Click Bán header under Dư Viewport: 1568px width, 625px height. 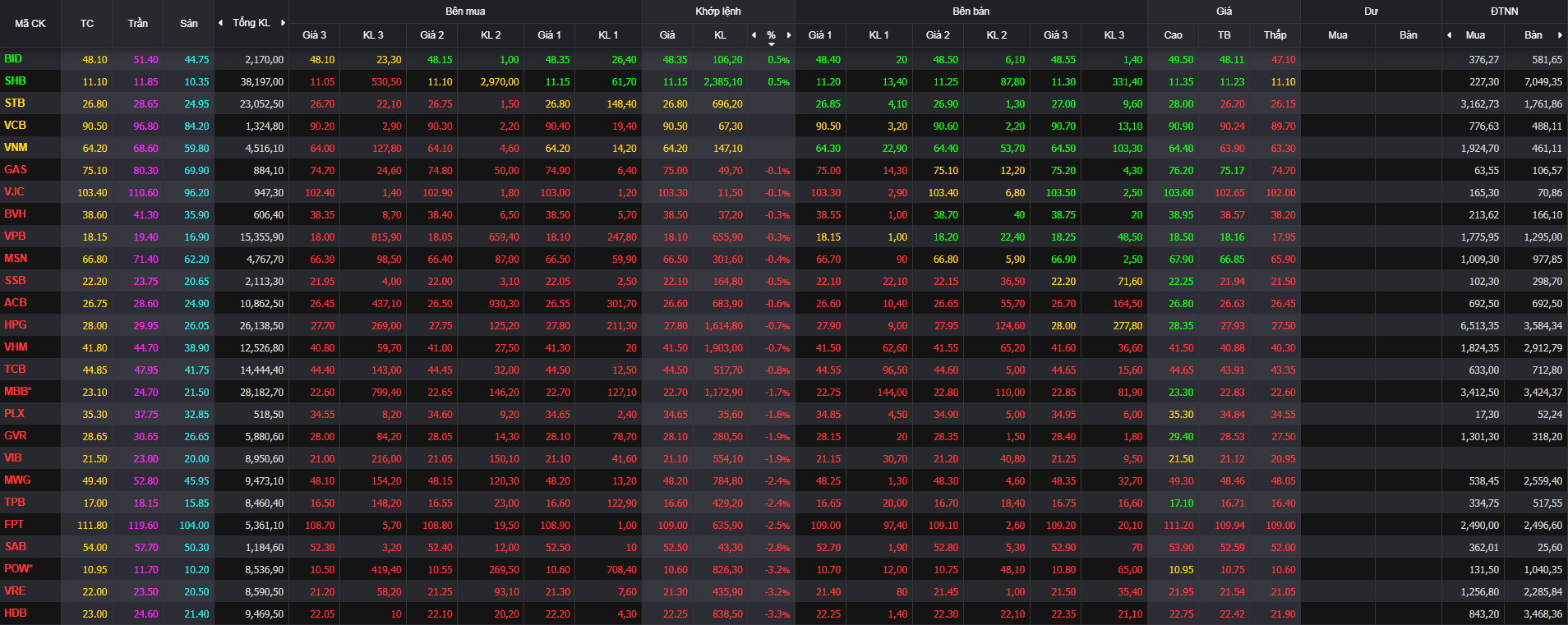1409,35
